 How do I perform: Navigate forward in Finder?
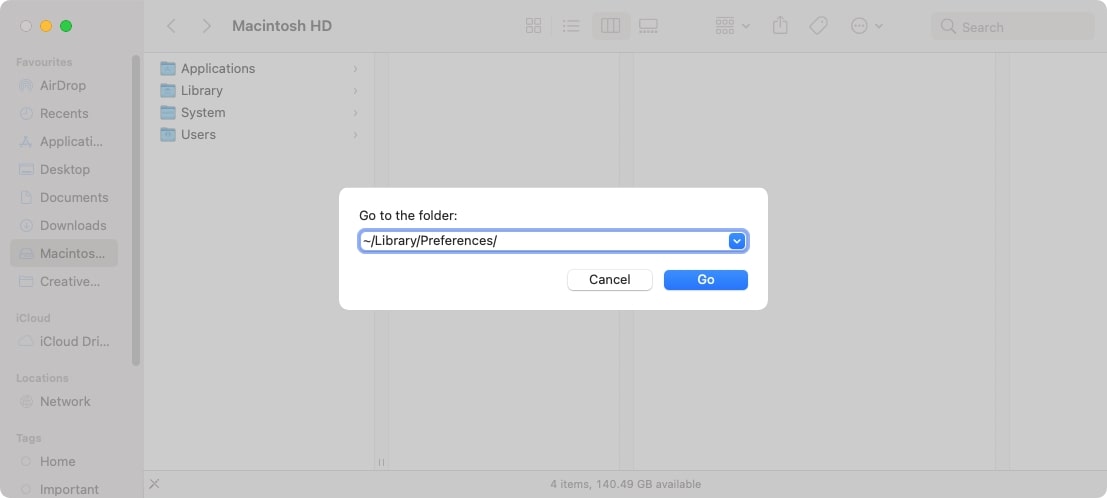[x=206, y=26]
